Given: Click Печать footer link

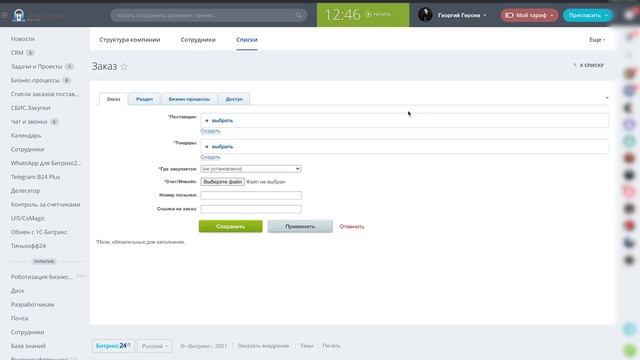Looking at the screenshot, I should pos(331,346).
